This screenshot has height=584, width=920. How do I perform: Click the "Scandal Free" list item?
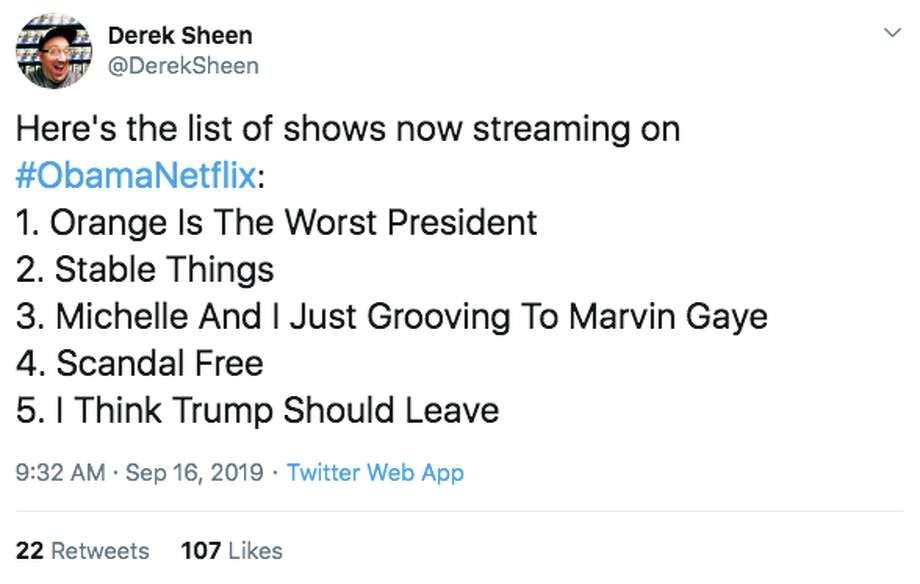159,363
